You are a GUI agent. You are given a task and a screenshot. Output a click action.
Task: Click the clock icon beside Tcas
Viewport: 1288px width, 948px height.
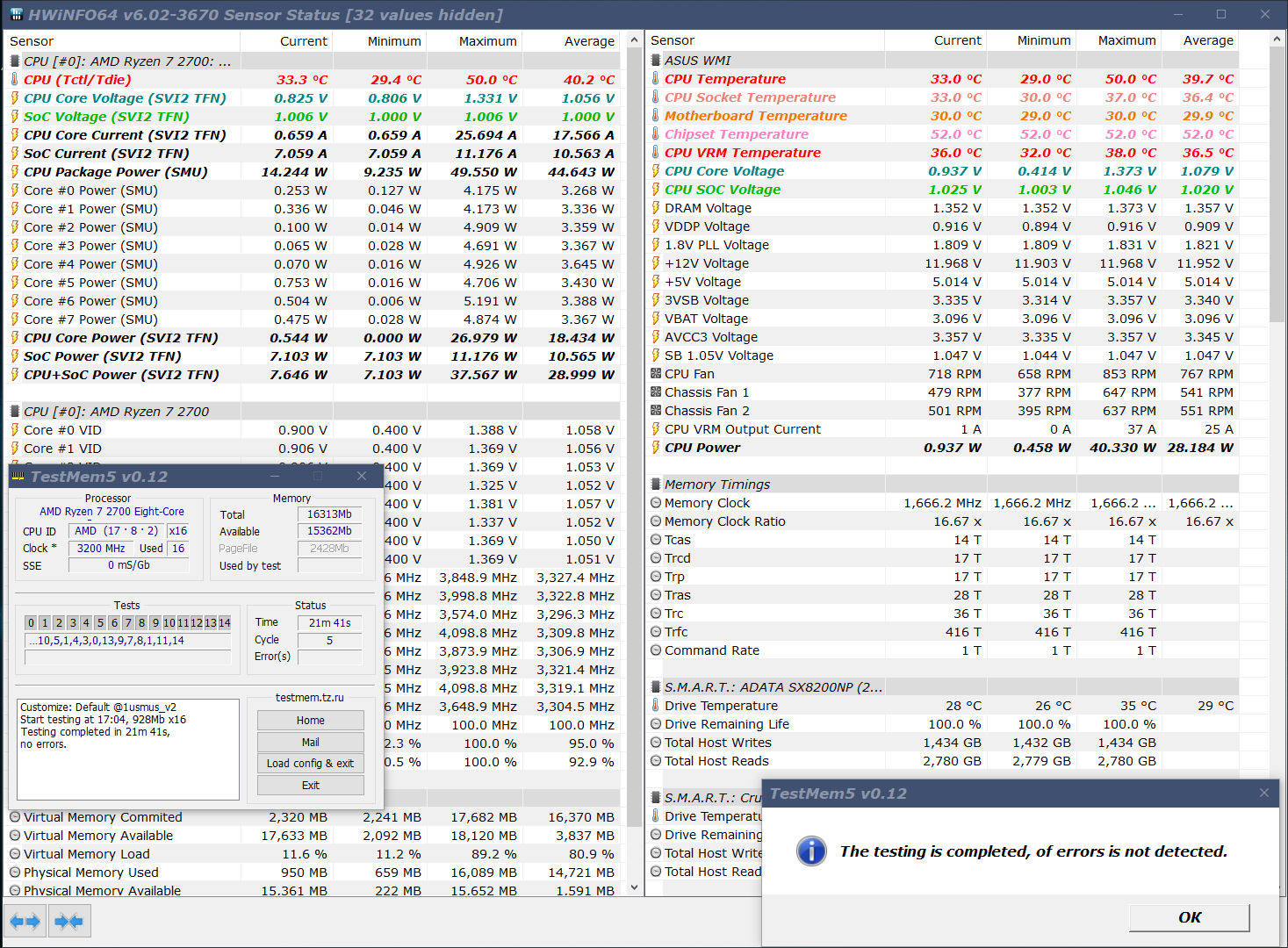[656, 540]
